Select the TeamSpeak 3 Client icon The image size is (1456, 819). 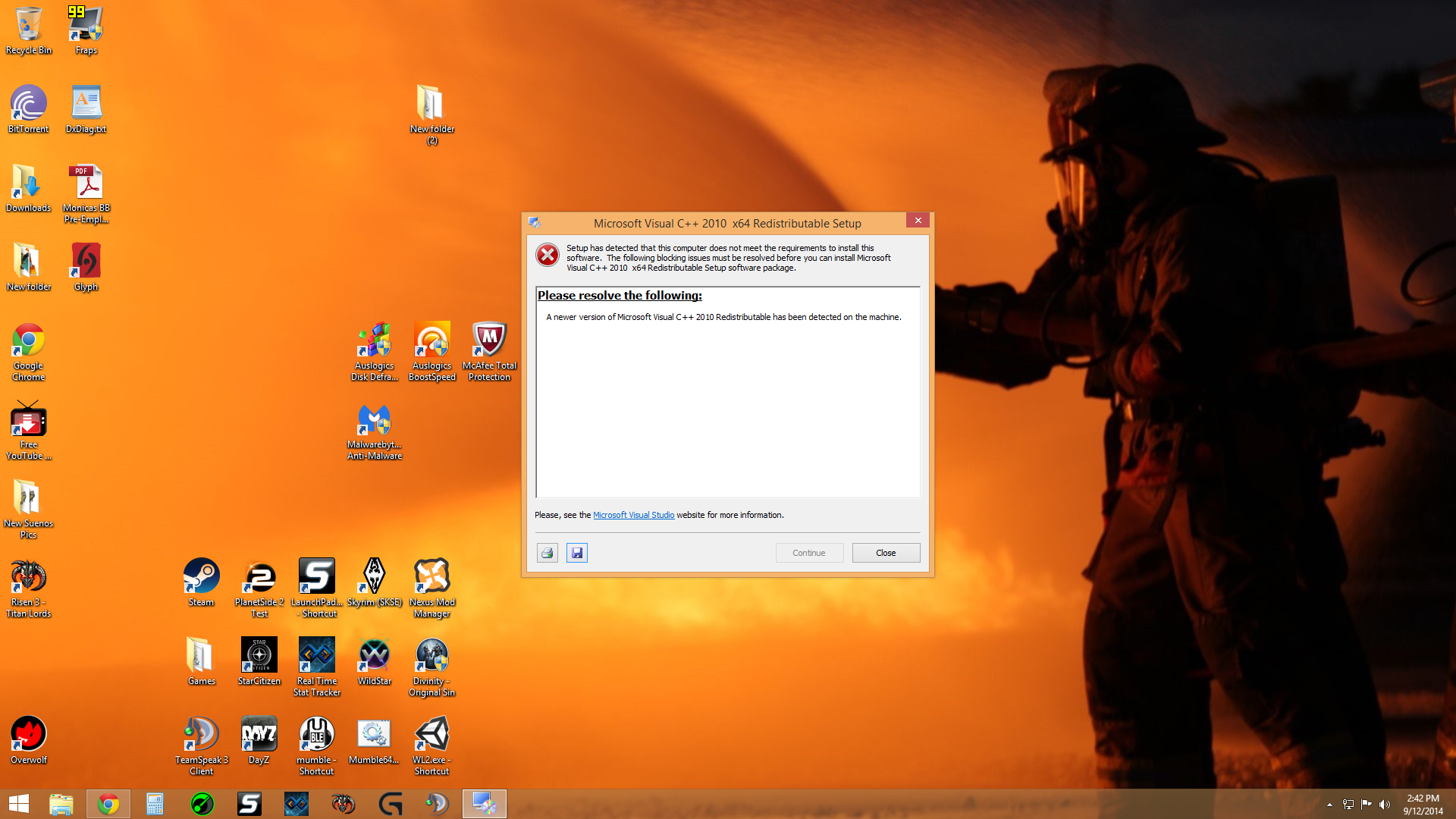coord(202,745)
